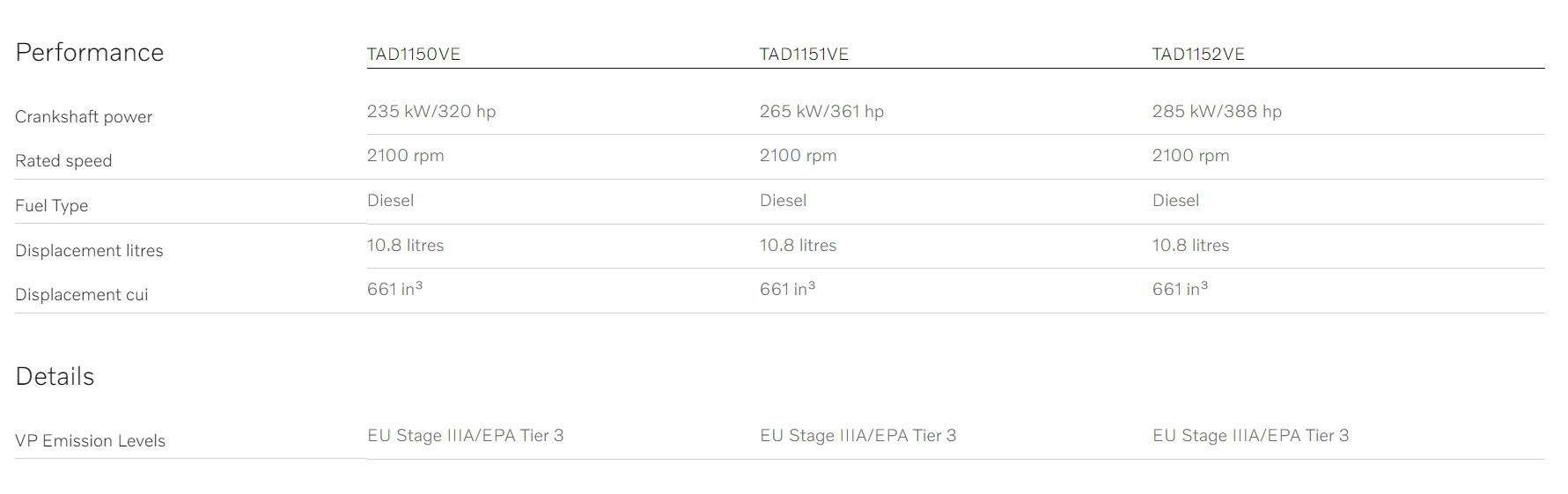The image size is (1568, 494).
Task: Click the VP Emission Levels label
Action: (x=90, y=441)
